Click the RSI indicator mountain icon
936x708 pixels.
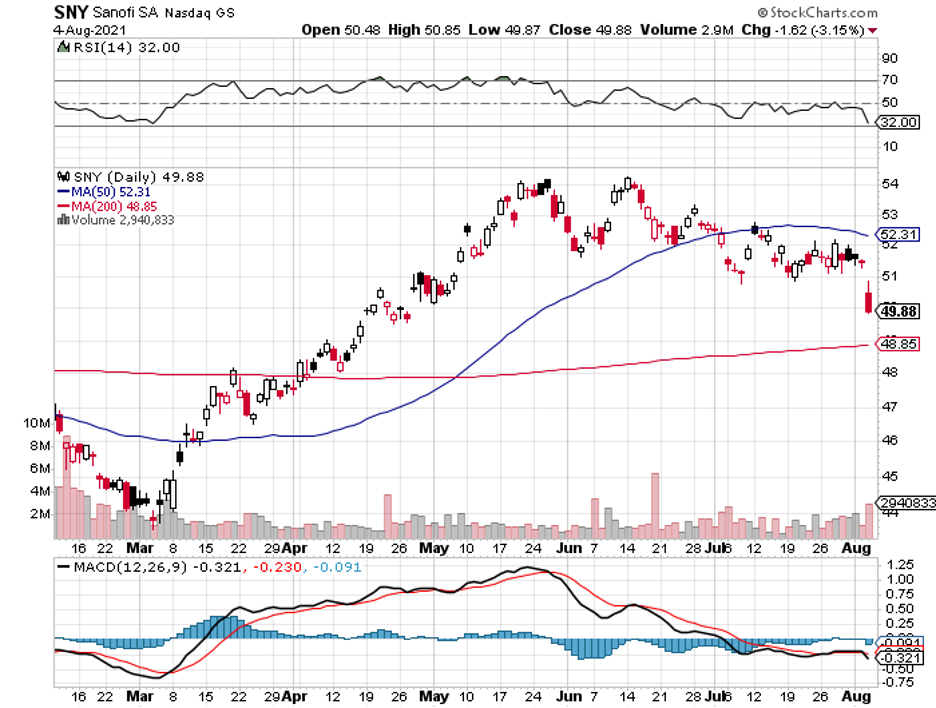click(63, 47)
